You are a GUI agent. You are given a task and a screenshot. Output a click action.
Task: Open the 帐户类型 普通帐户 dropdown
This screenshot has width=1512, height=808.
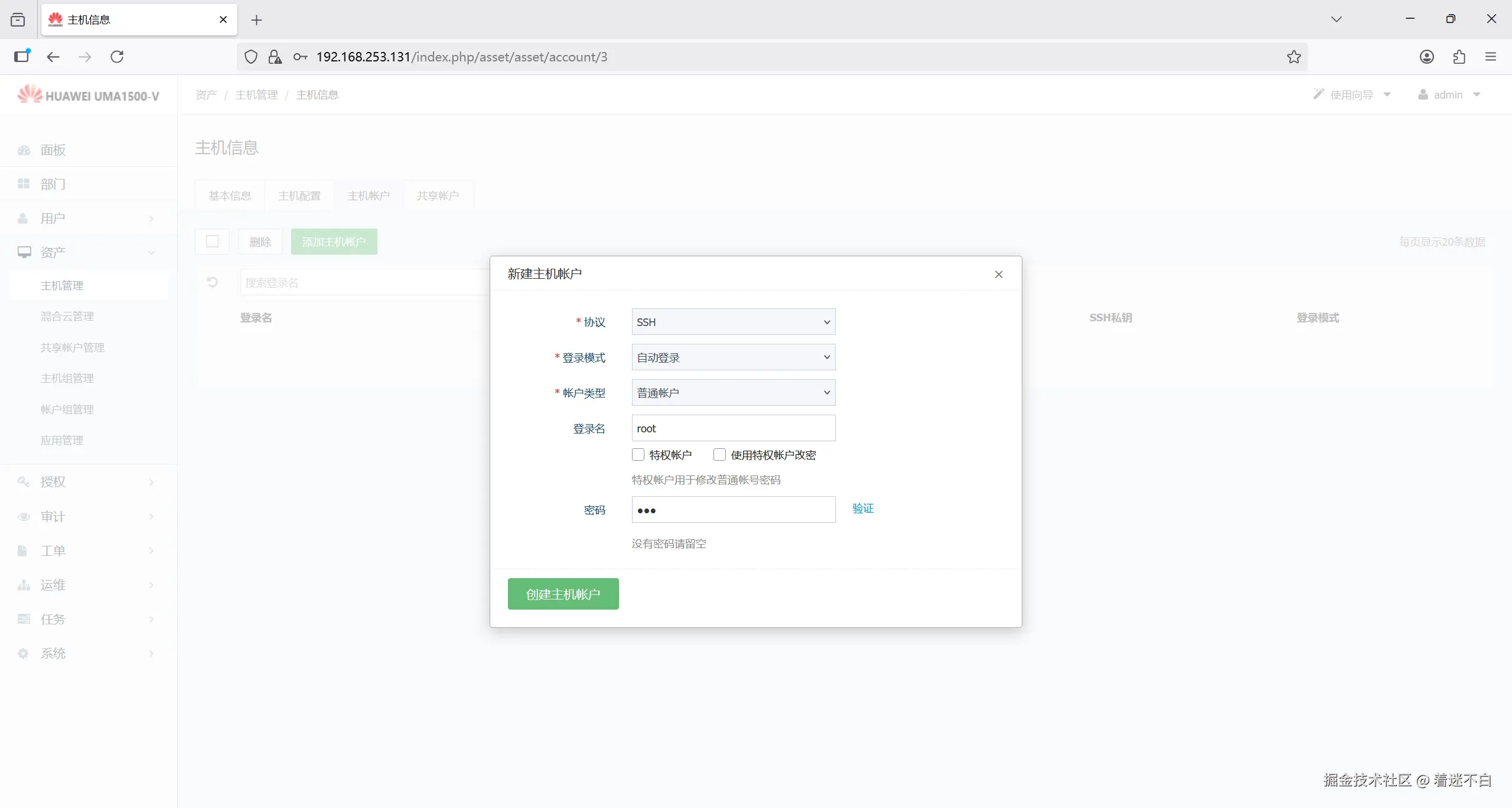tap(733, 393)
